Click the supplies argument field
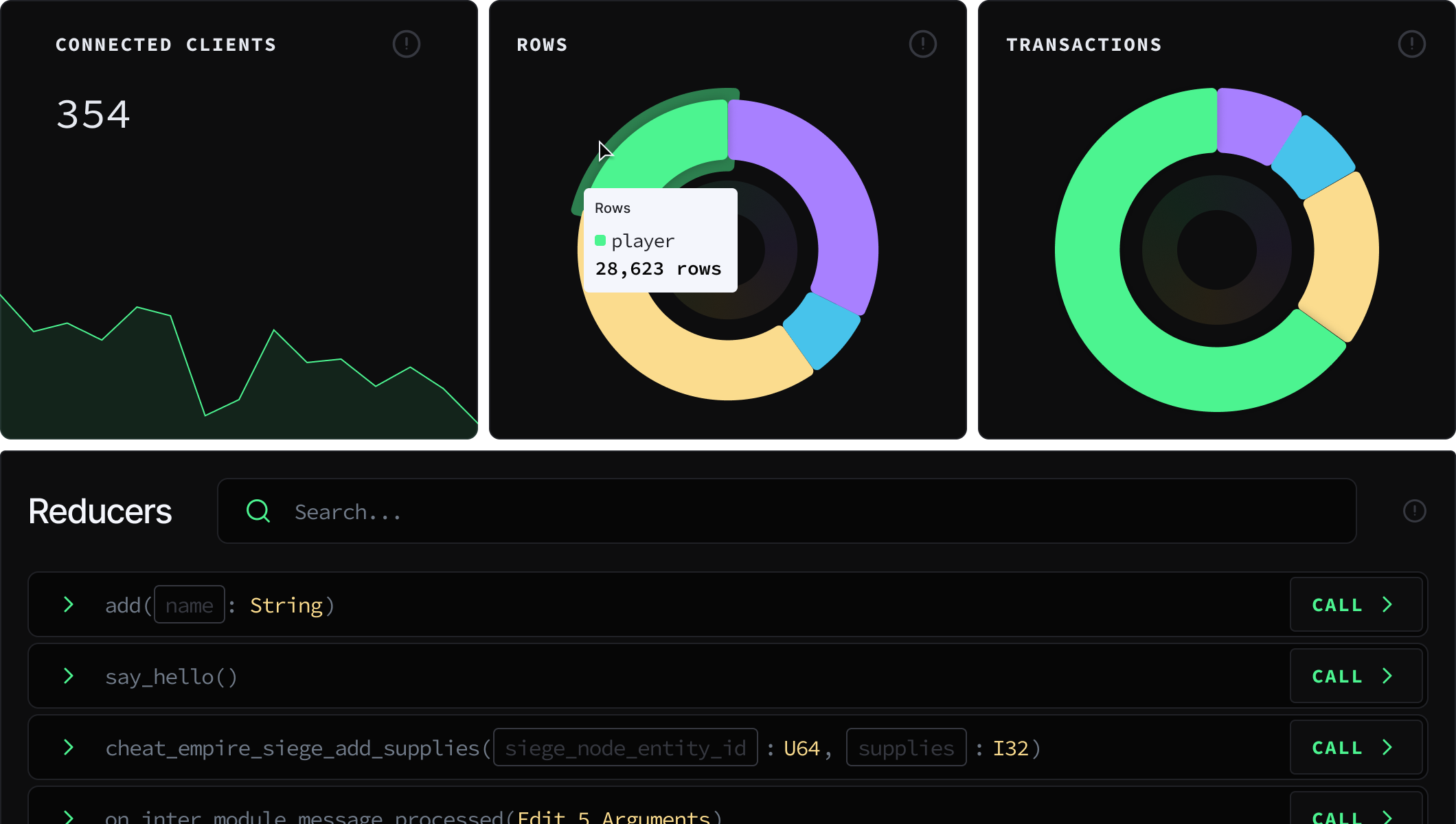 click(906, 748)
